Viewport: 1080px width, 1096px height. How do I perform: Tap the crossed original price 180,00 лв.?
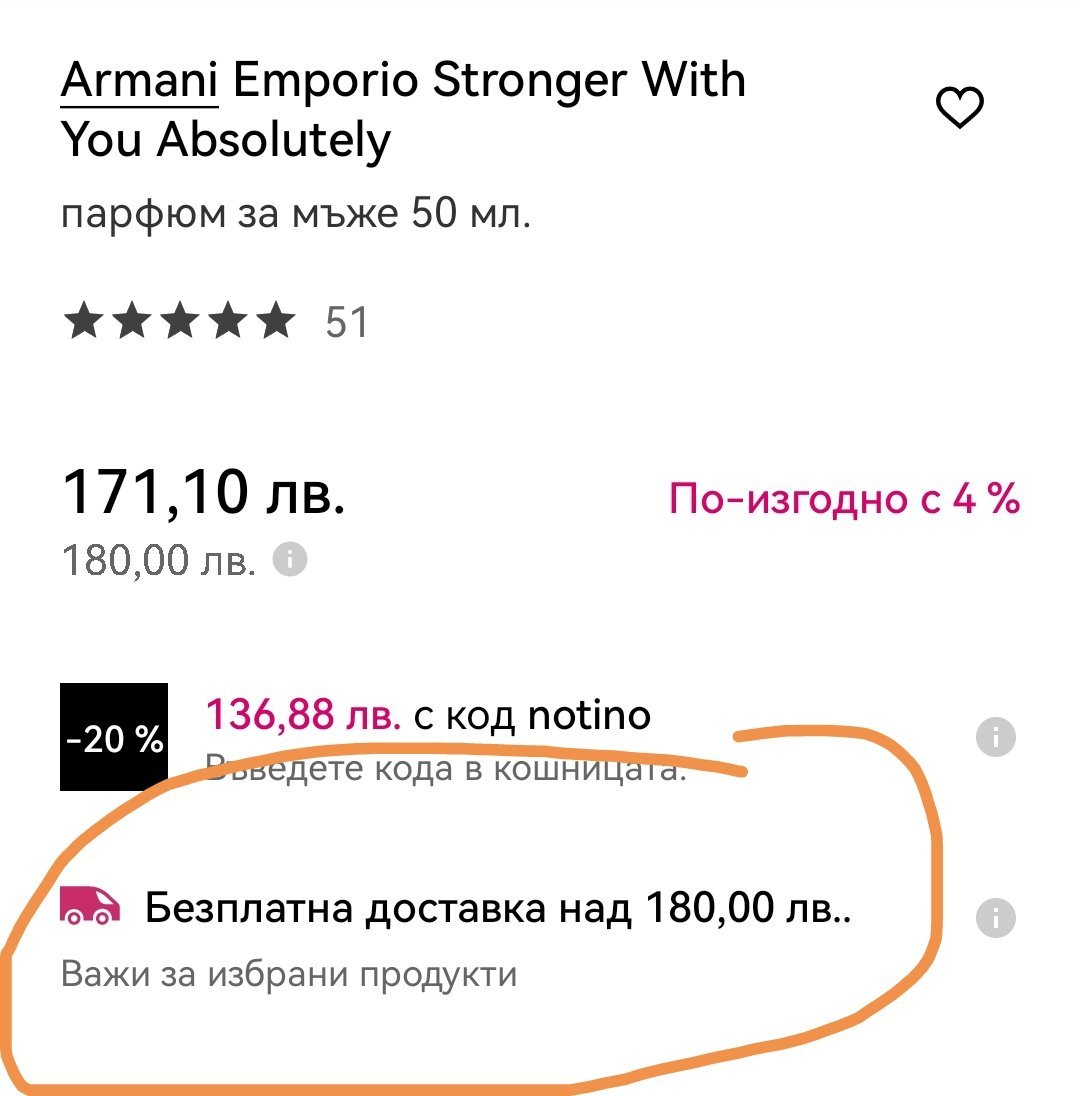pyautogui.click(x=159, y=561)
